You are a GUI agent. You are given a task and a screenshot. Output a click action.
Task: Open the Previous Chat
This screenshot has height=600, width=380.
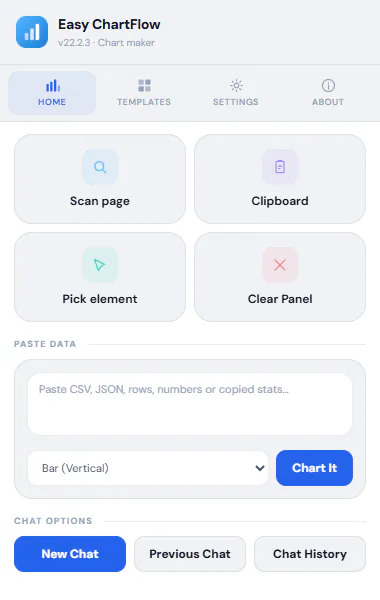tap(190, 554)
